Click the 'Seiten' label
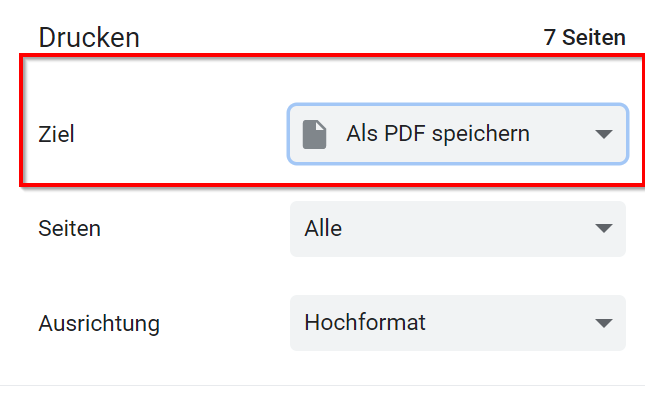This screenshot has width=645, height=404. tap(70, 228)
